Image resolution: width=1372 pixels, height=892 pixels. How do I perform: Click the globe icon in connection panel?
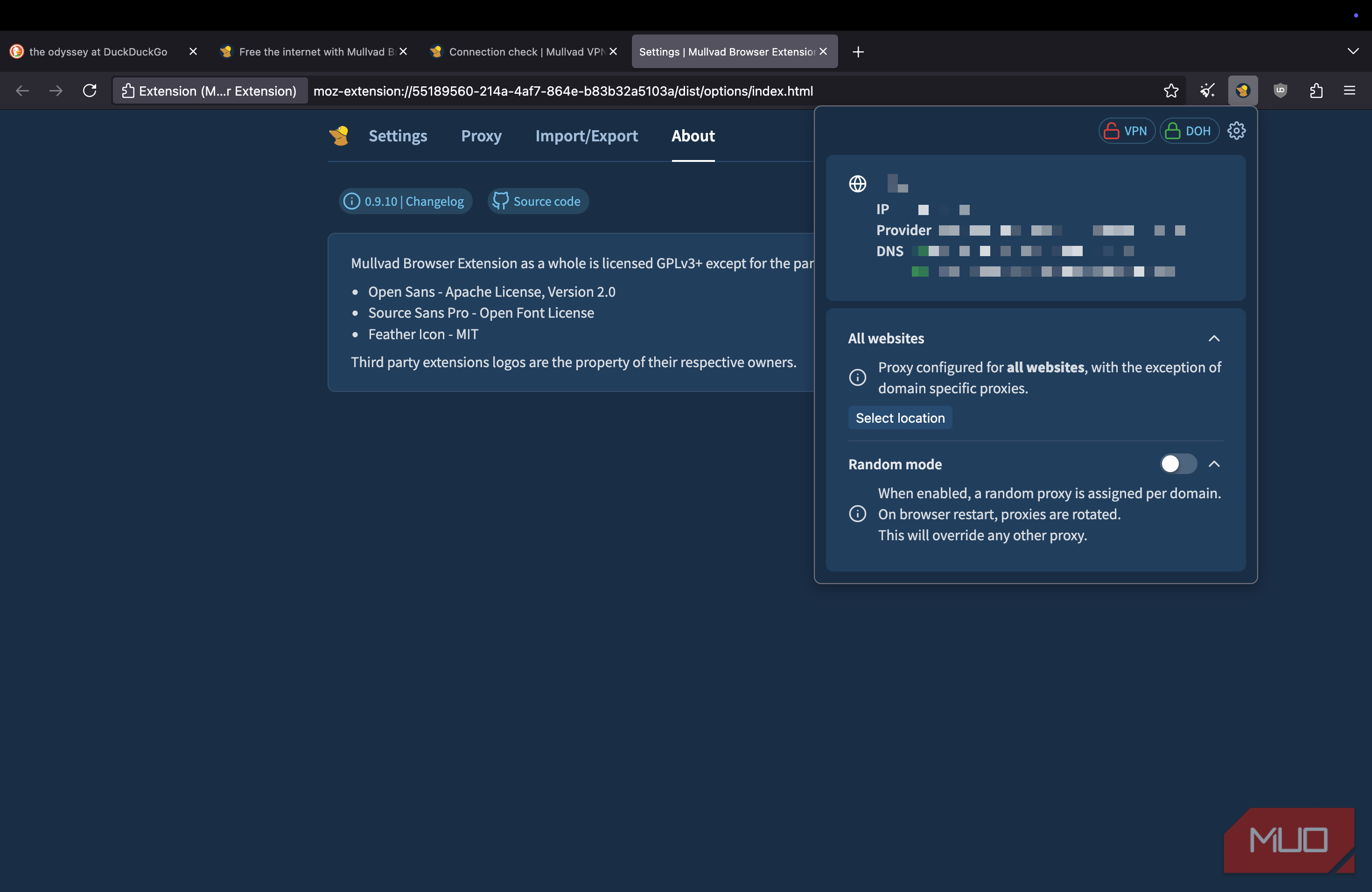(857, 184)
